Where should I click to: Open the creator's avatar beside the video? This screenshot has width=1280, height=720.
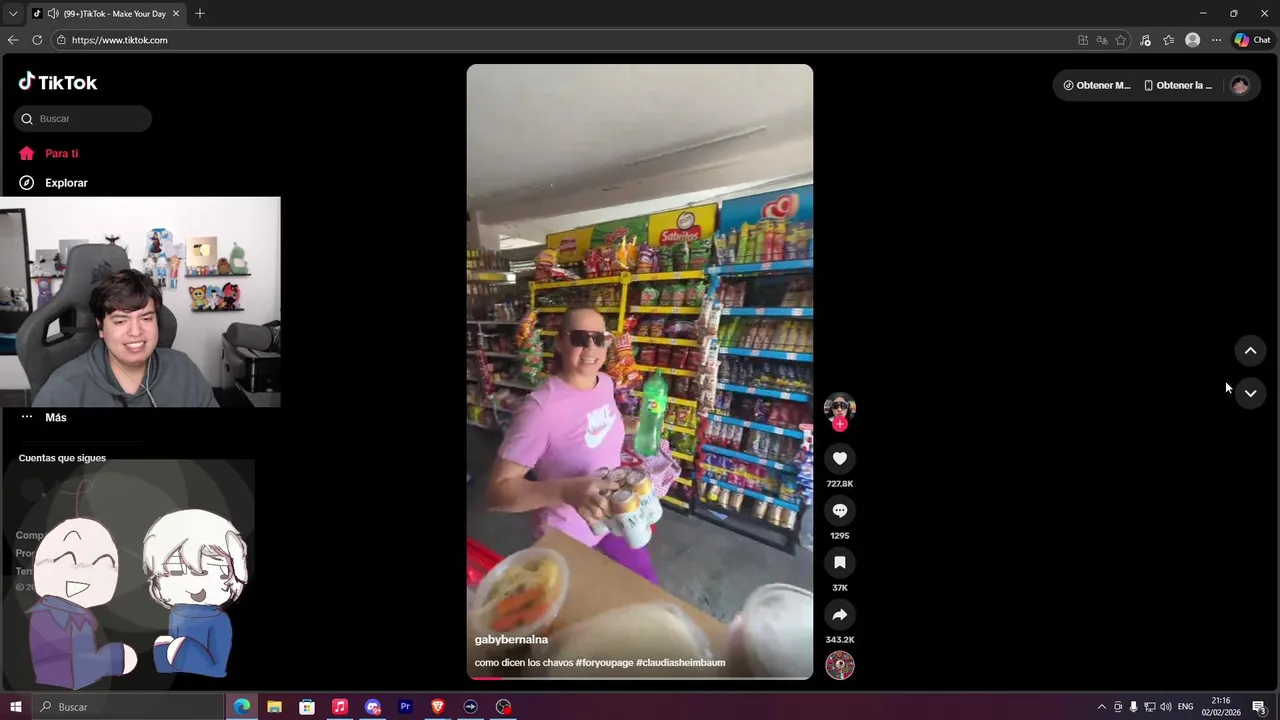coord(840,408)
